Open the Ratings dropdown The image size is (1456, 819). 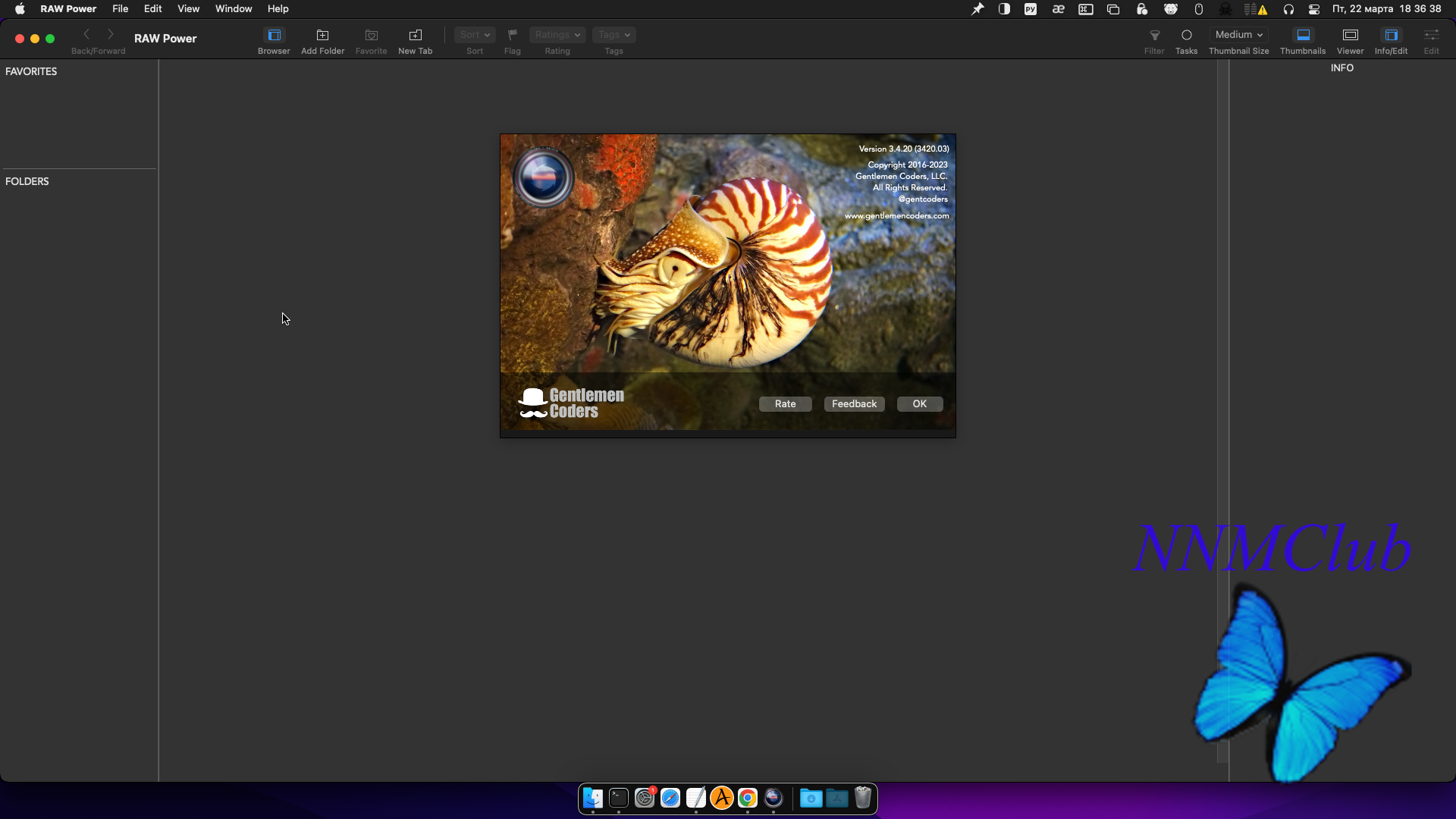557,35
